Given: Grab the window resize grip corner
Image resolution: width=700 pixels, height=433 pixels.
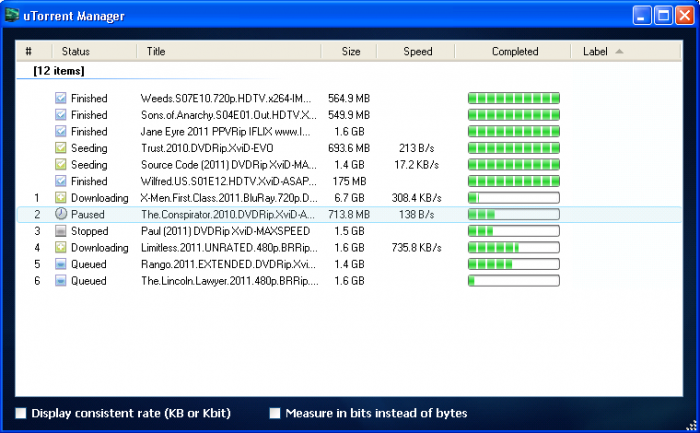Looking at the screenshot, I should [691, 425].
